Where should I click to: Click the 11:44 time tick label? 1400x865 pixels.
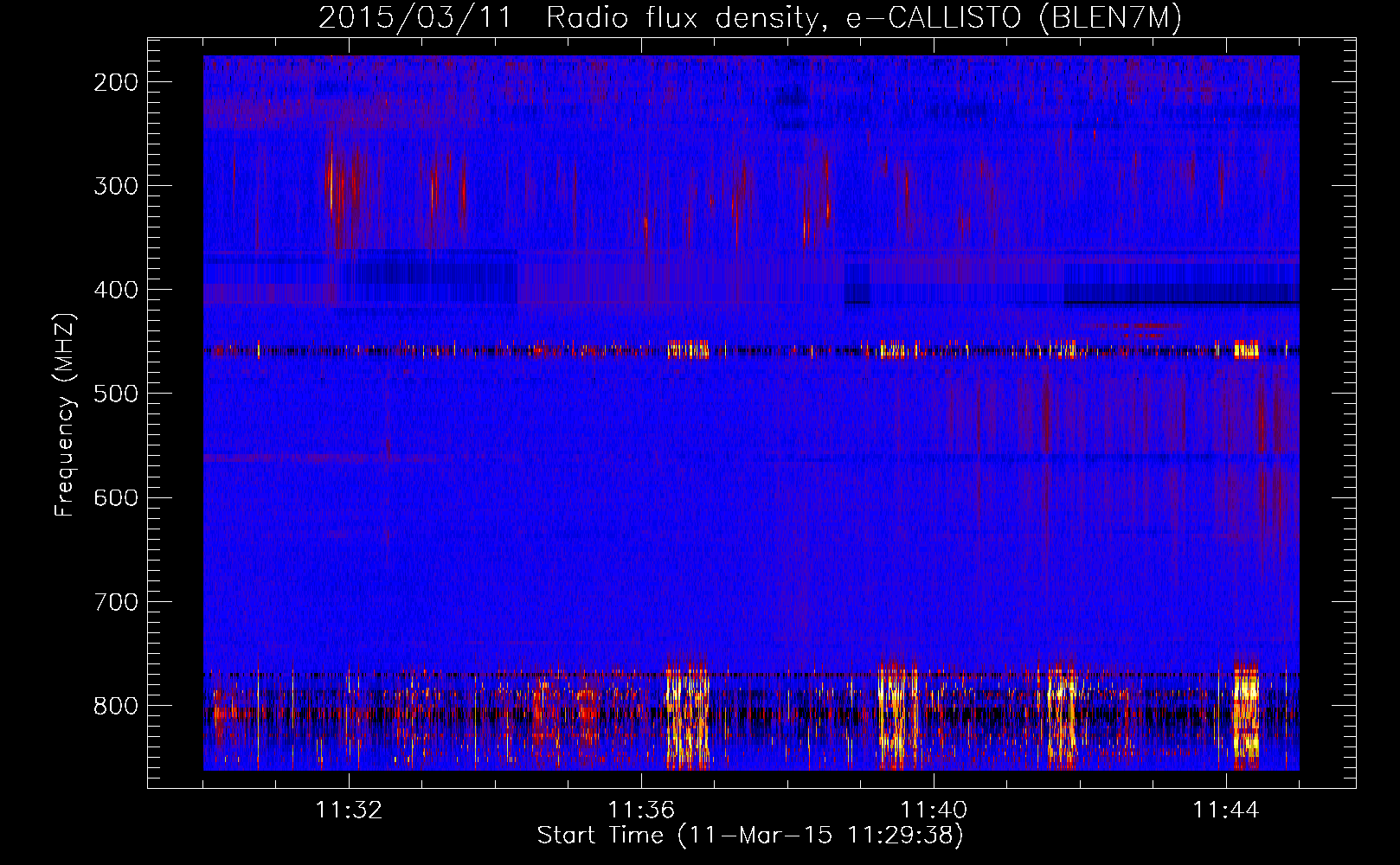click(x=1226, y=810)
